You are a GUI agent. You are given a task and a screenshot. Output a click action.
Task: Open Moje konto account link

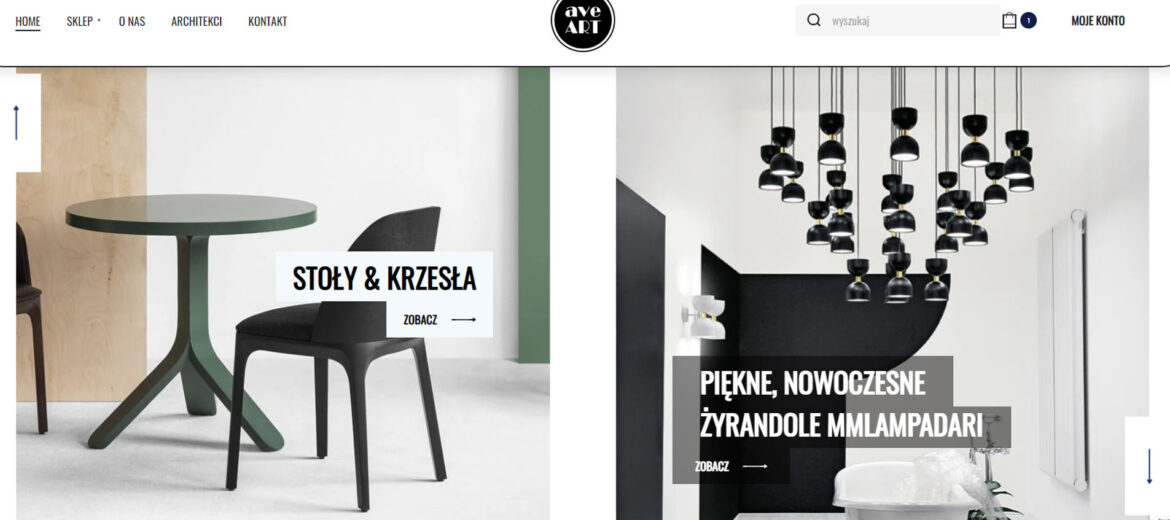(1098, 21)
